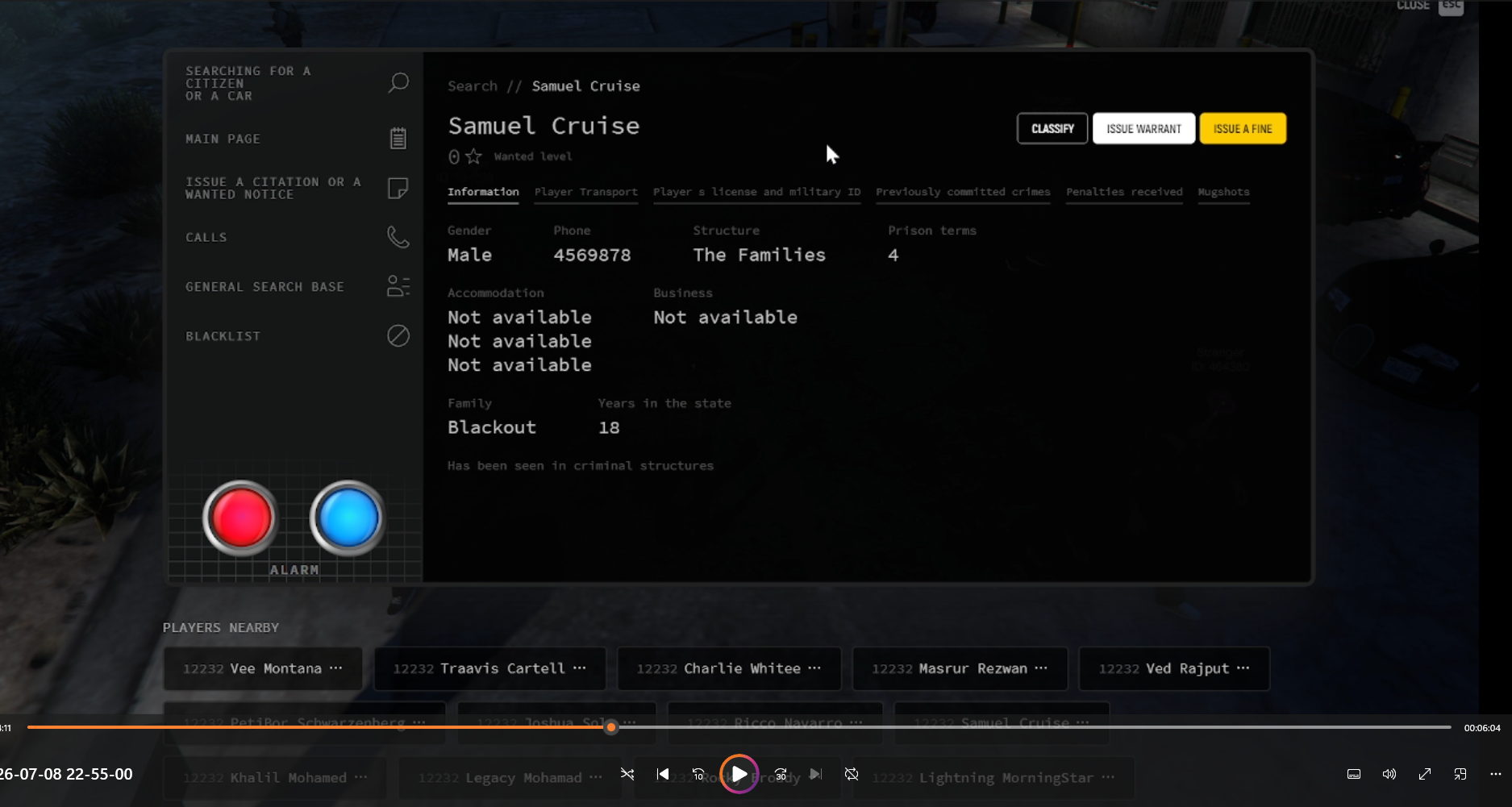Toggle repeat mode in the media player
The height and width of the screenshot is (807, 1512).
[852, 774]
